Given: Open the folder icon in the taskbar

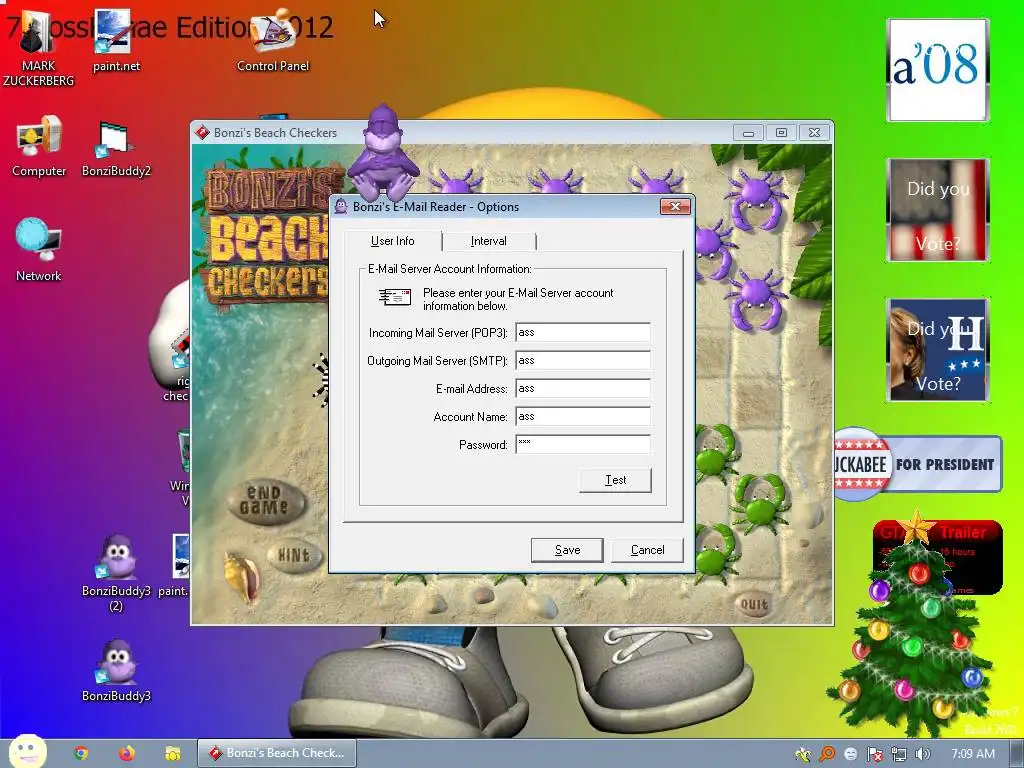Looking at the screenshot, I should point(172,753).
